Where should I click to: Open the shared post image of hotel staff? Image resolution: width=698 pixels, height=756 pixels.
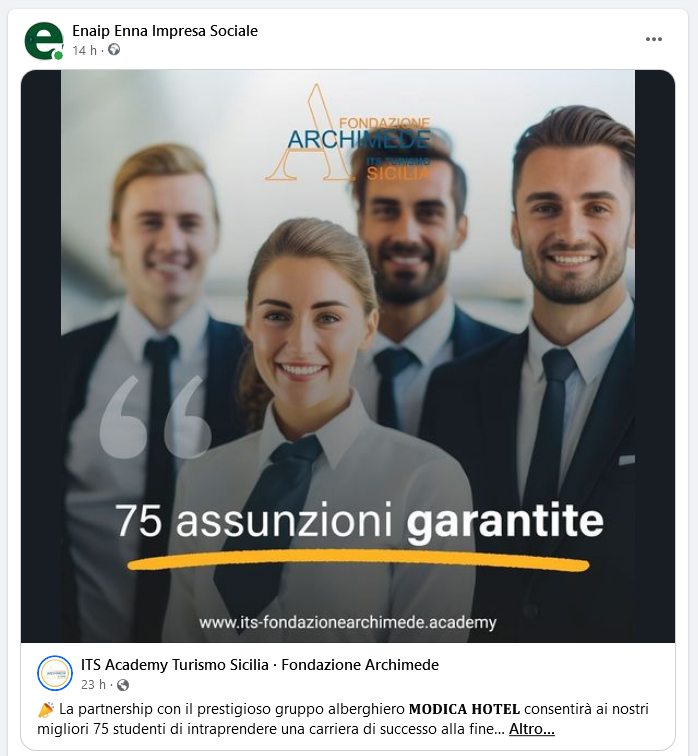pyautogui.click(x=348, y=356)
